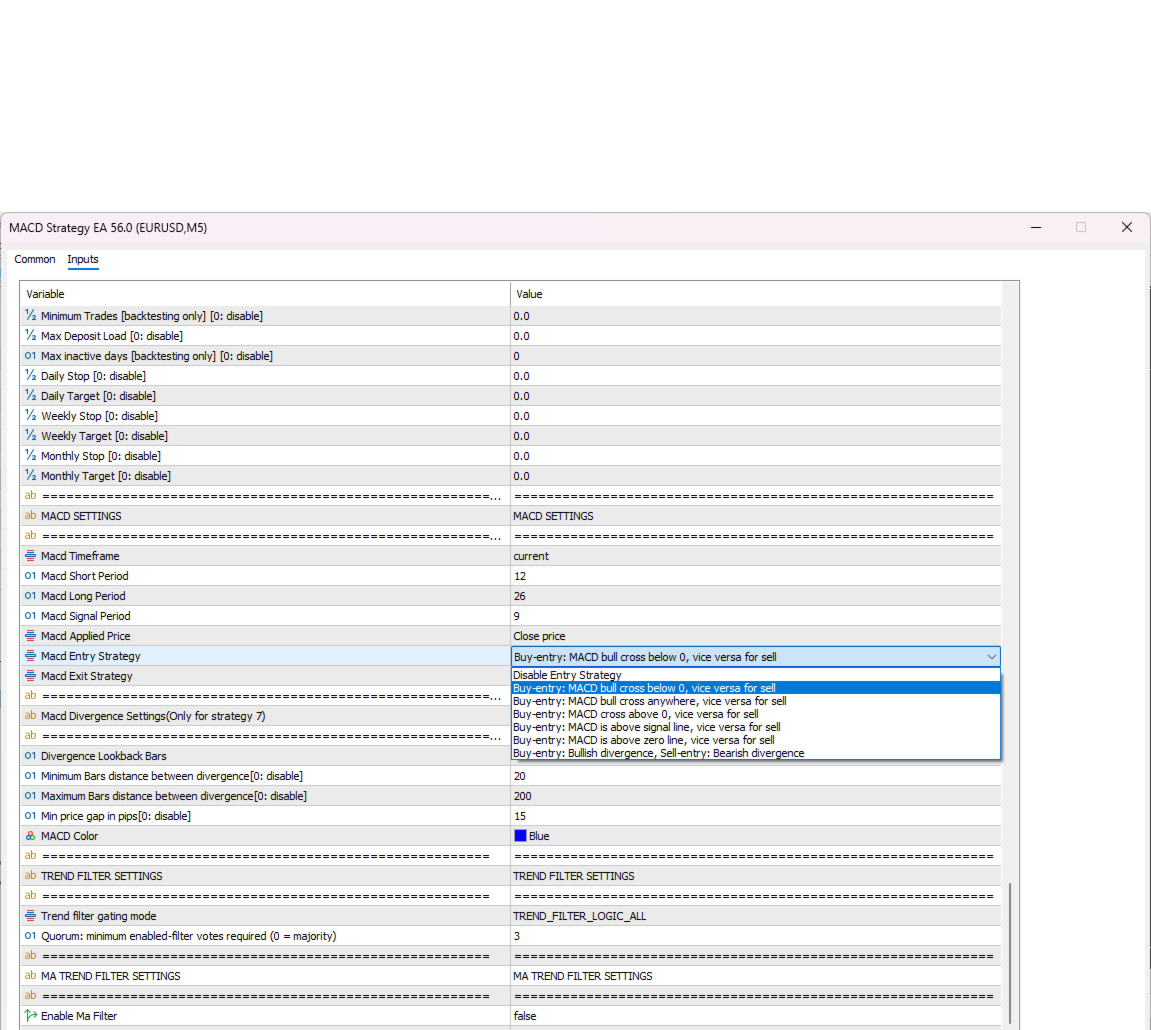The width and height of the screenshot is (1151, 1030).
Task: Click the Value column header
Action: tap(755, 294)
